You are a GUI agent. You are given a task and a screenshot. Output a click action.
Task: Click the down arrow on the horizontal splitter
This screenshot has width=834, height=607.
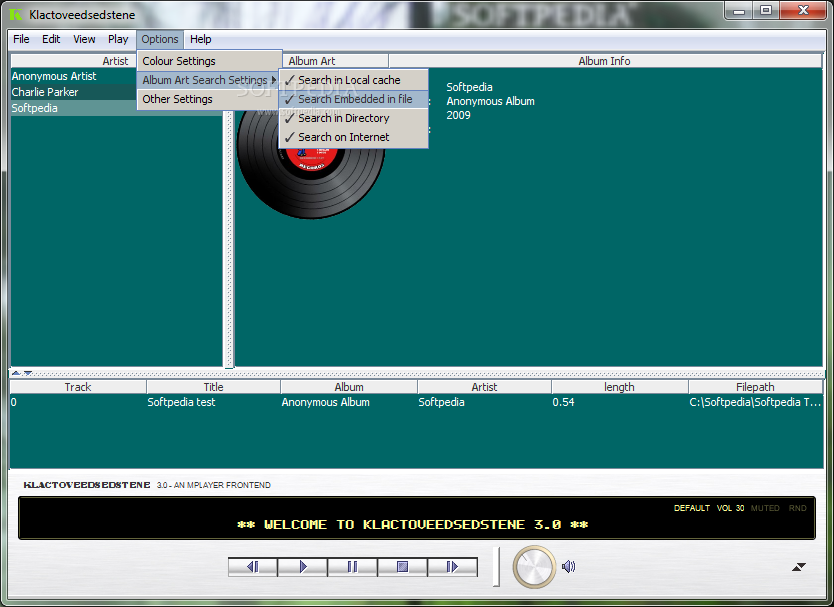28,373
